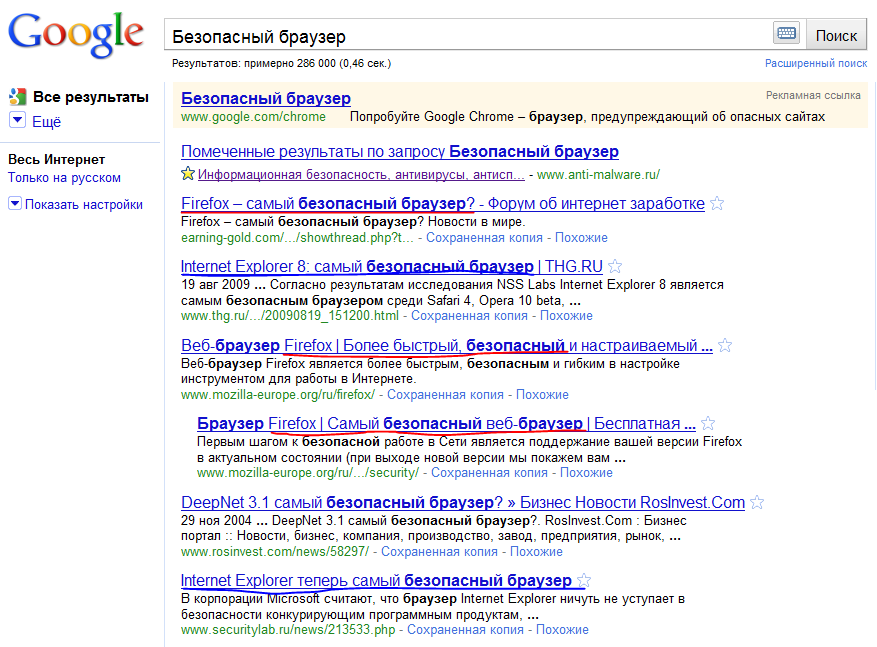This screenshot has height=647, width=877.
Task: Star the THG.RU Internet Explorer 8 result
Action: (615, 266)
